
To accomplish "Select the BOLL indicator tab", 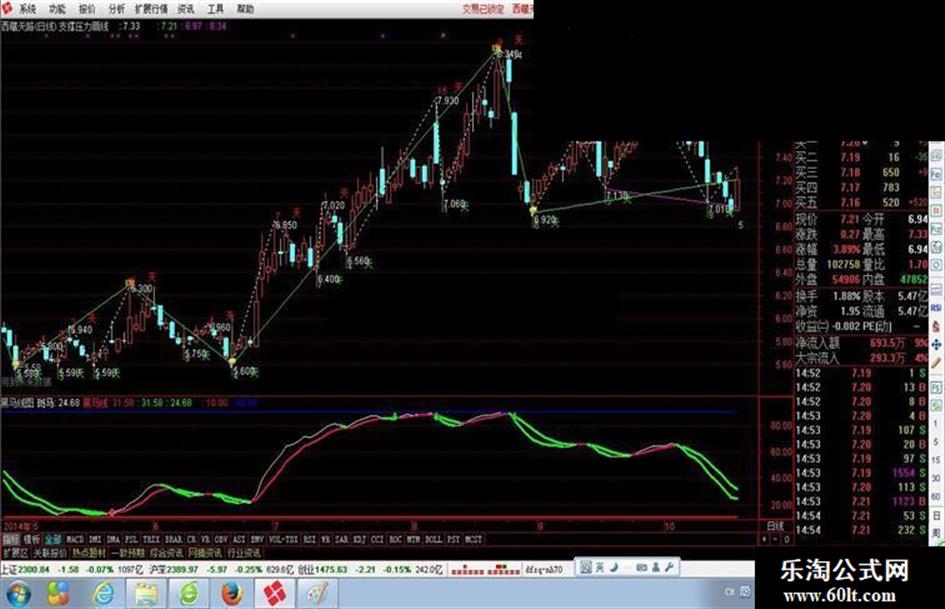I will coord(433,540).
